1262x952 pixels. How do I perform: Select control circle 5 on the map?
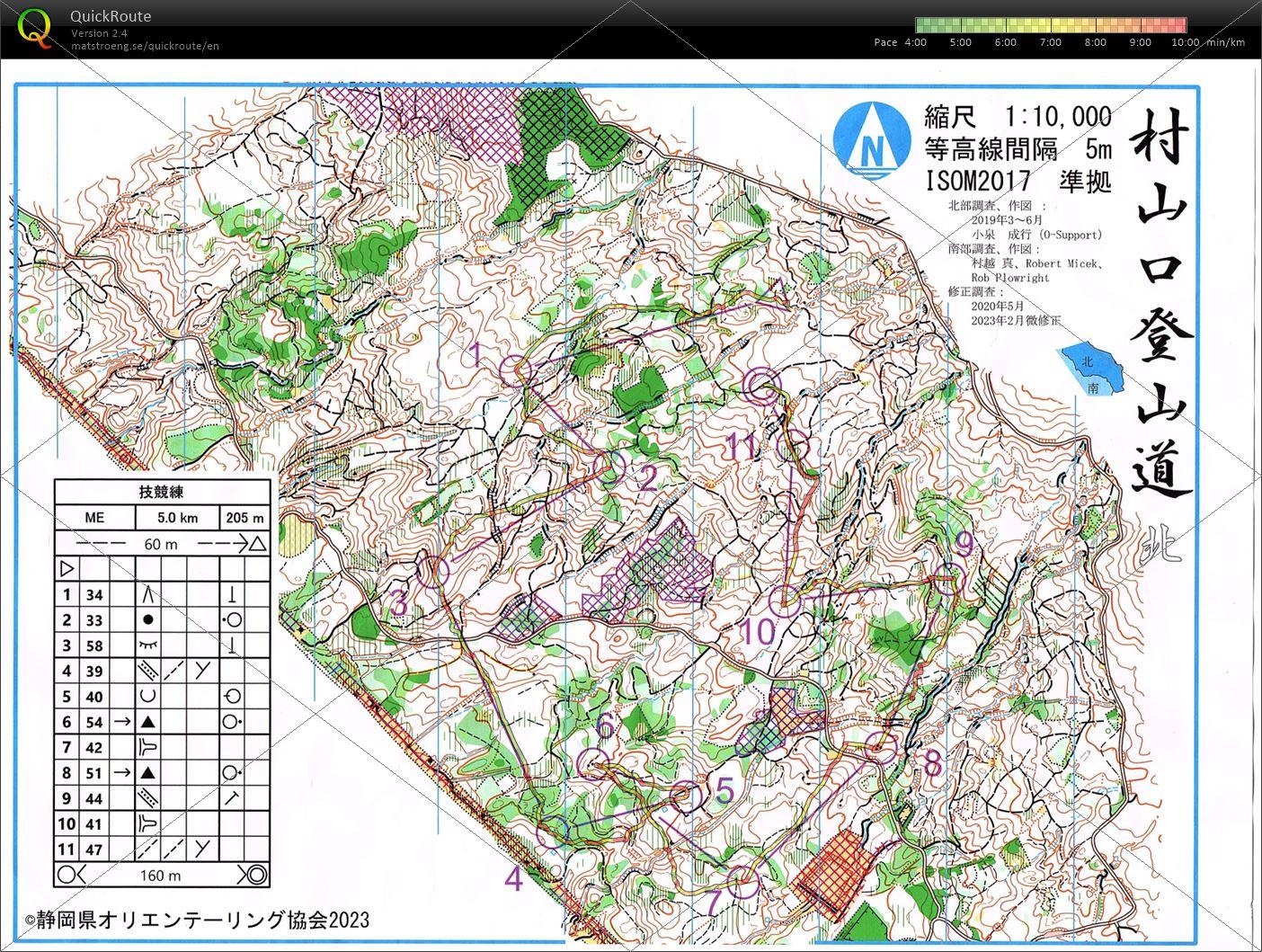[x=687, y=796]
